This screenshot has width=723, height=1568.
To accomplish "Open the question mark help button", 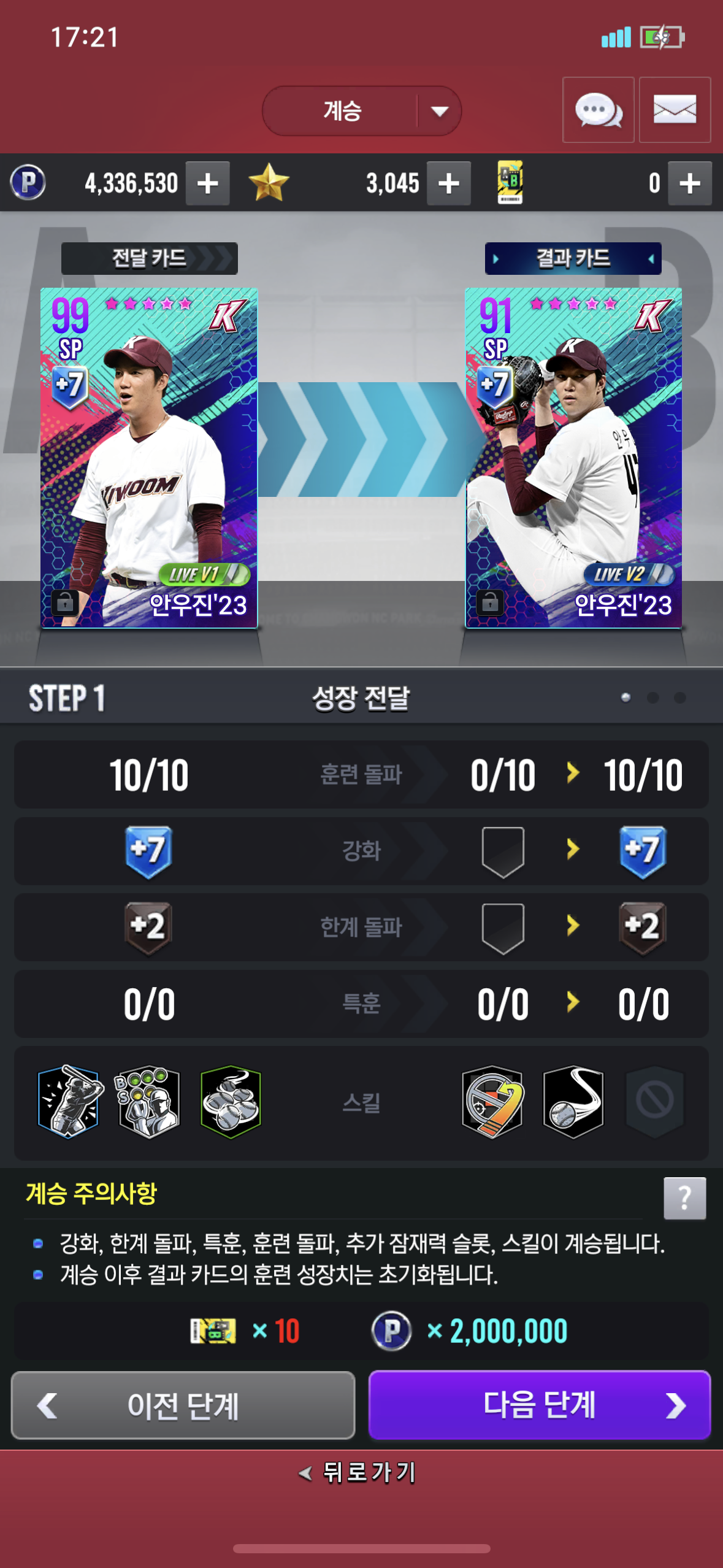I will coord(684,1198).
